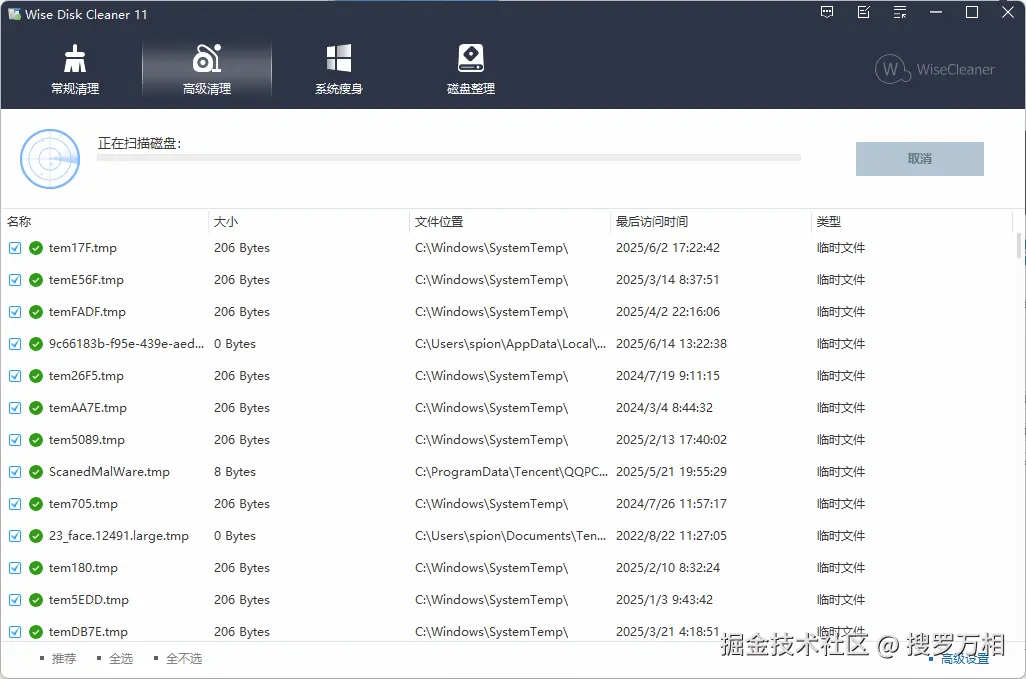
Task: Select the file name ScanedMalWare.tmp
Action: [109, 472]
